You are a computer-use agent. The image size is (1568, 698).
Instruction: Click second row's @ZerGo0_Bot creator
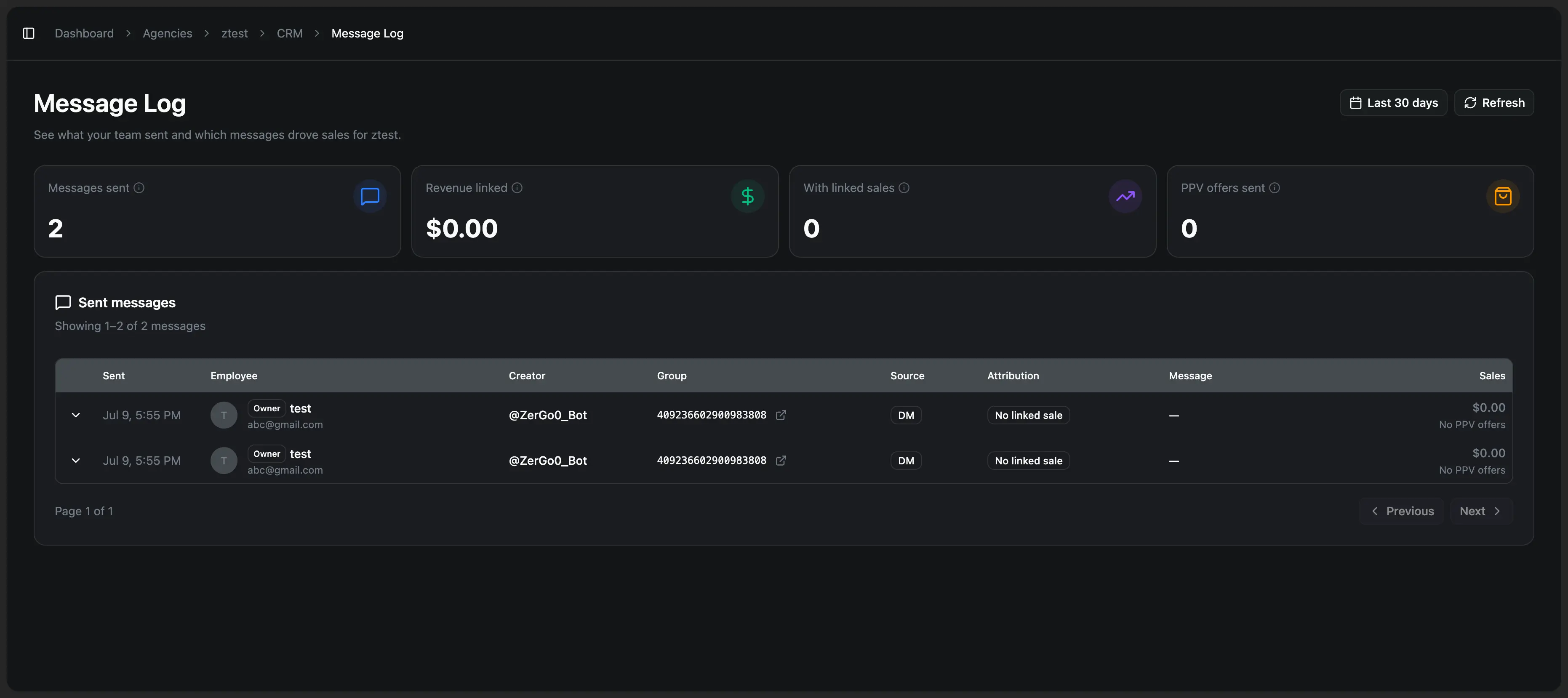[x=548, y=461]
